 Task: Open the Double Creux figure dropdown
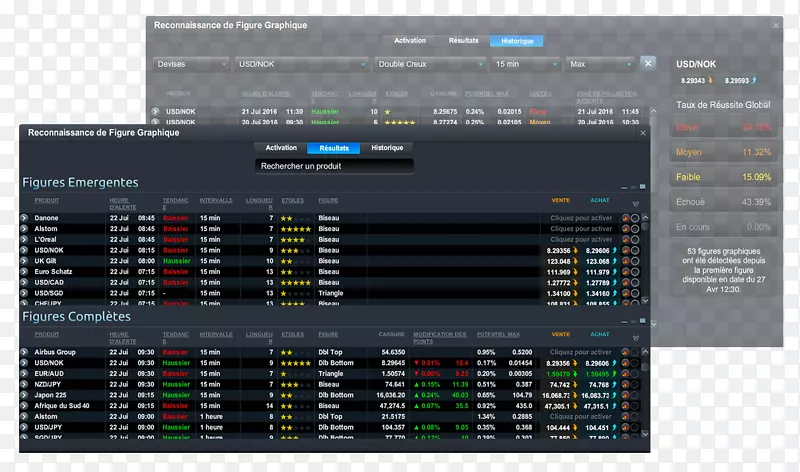pyautogui.click(x=428, y=63)
